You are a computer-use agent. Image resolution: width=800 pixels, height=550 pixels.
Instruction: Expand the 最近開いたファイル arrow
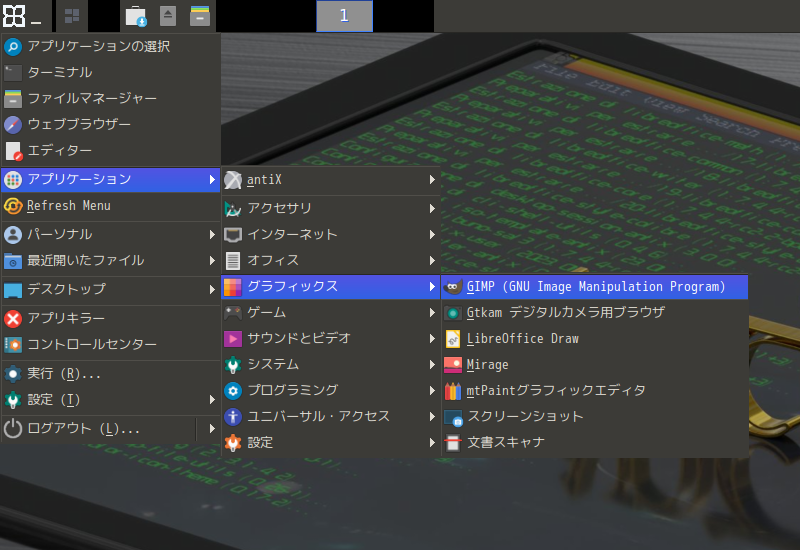pyautogui.click(x=212, y=261)
